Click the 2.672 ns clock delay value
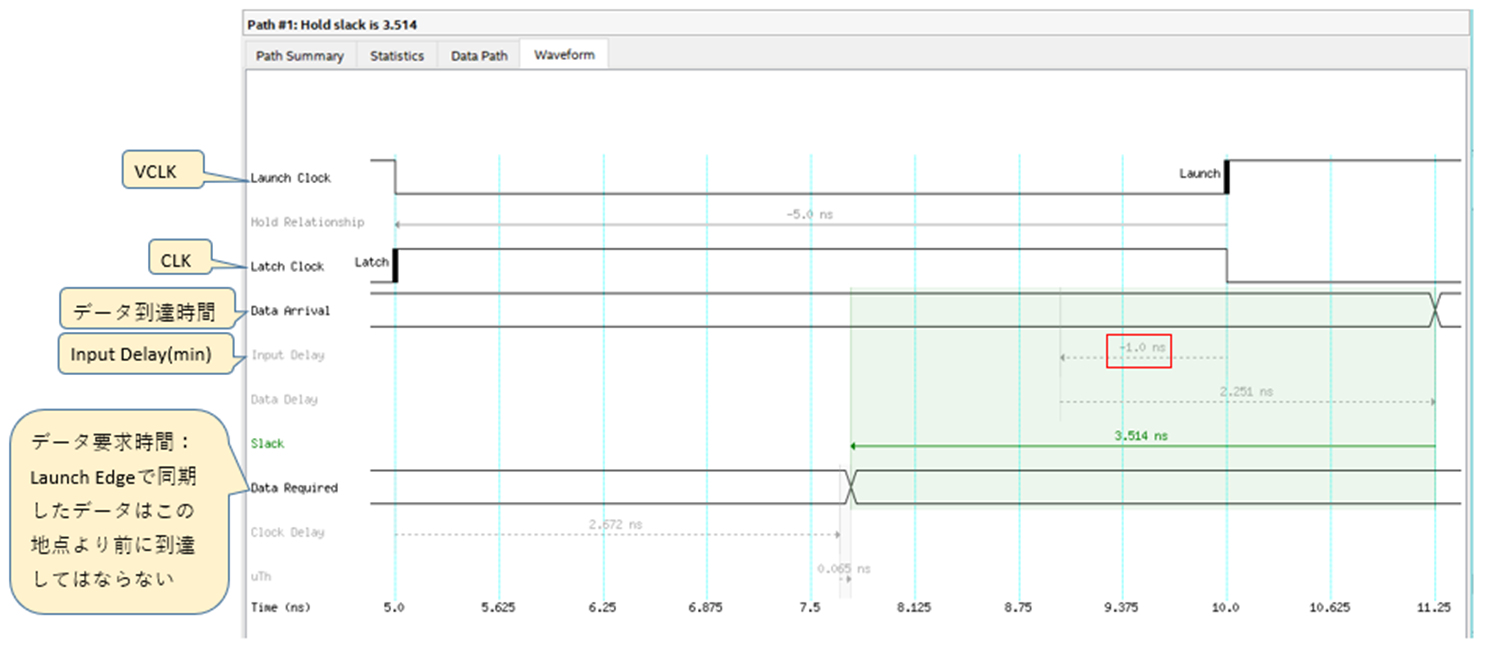The height and width of the screenshot is (657, 1486). tap(615, 523)
